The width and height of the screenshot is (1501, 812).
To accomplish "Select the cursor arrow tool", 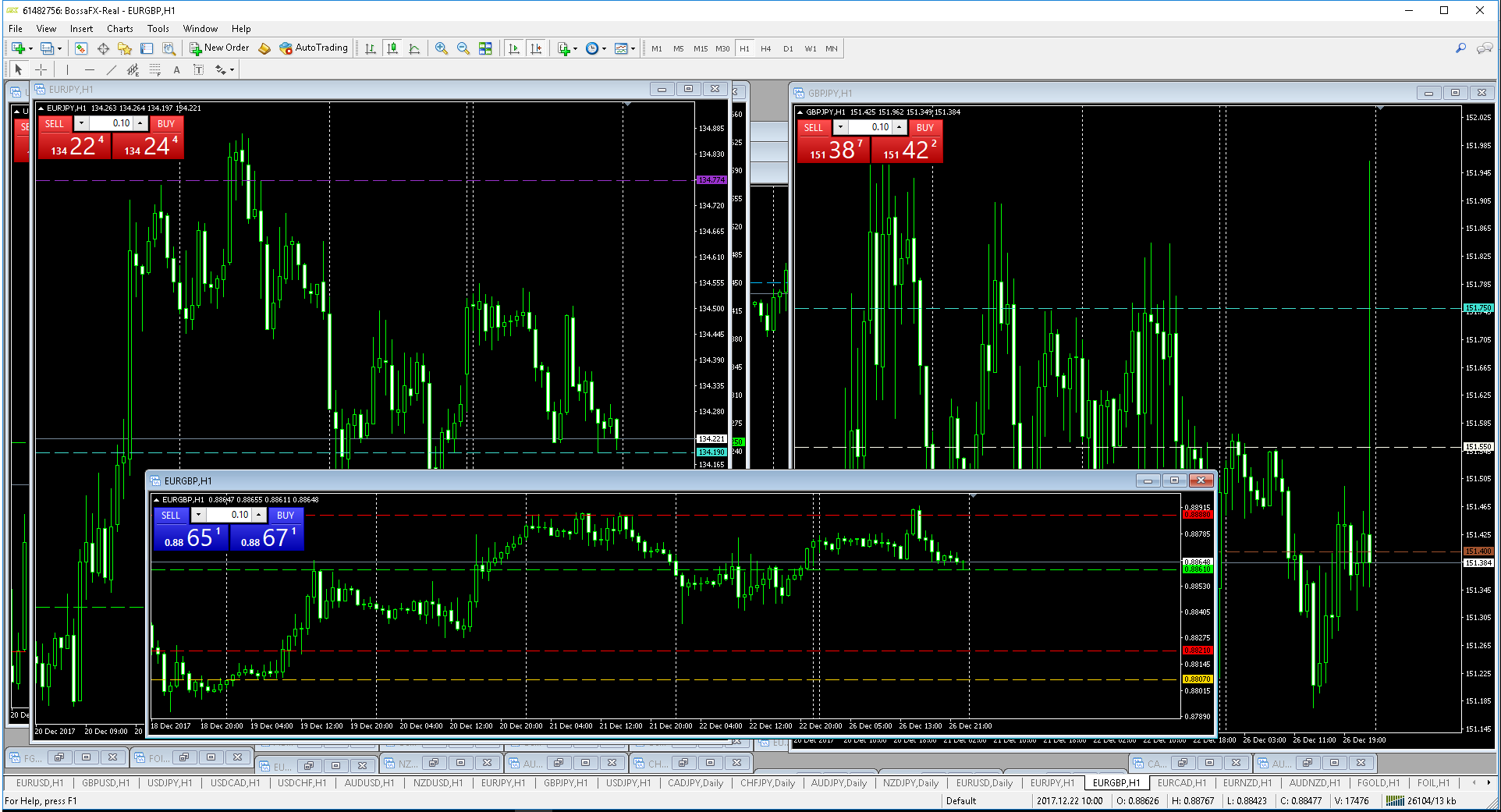I will click(x=19, y=69).
